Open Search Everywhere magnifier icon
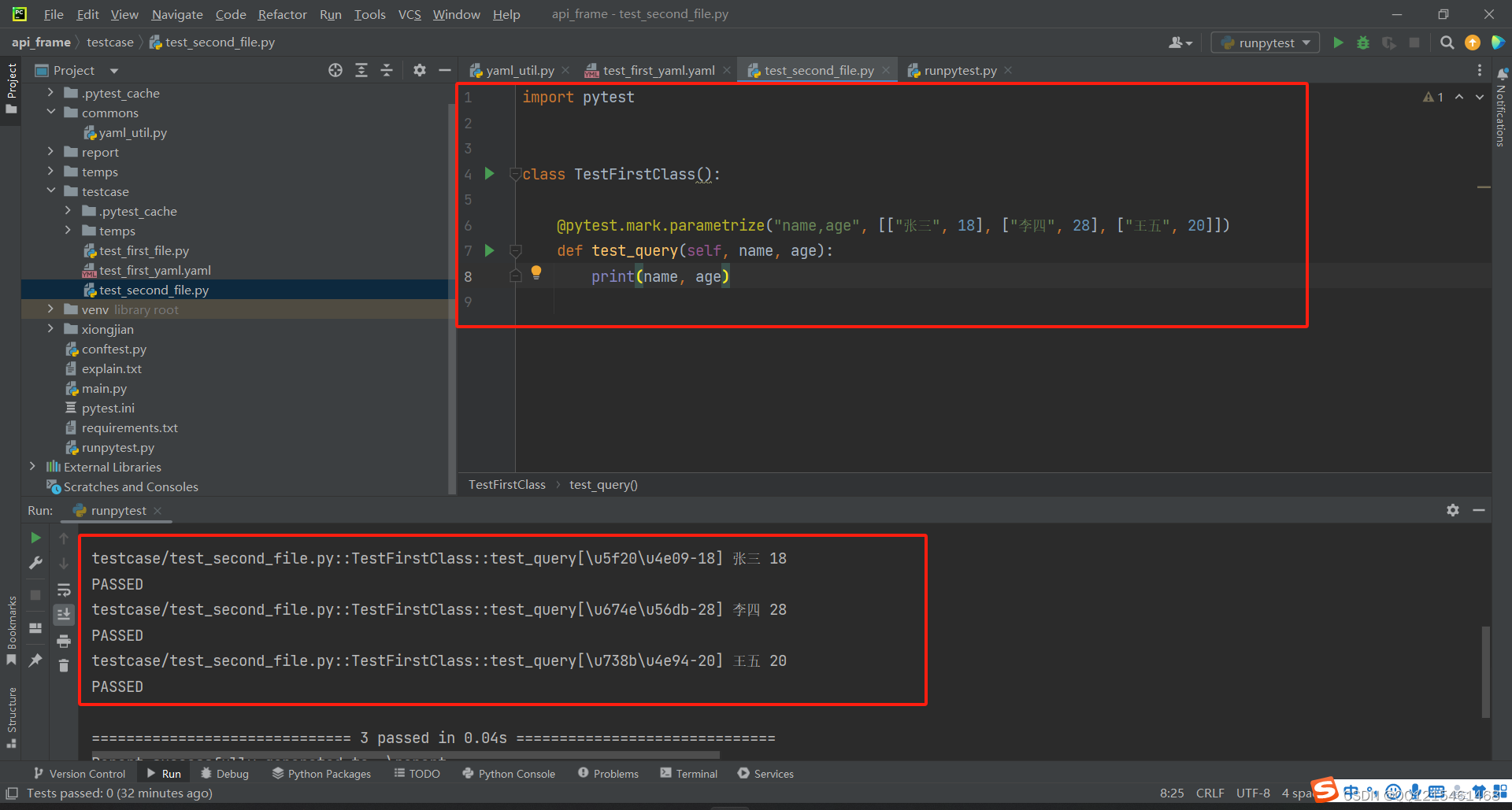The width and height of the screenshot is (1512, 810). (1447, 43)
